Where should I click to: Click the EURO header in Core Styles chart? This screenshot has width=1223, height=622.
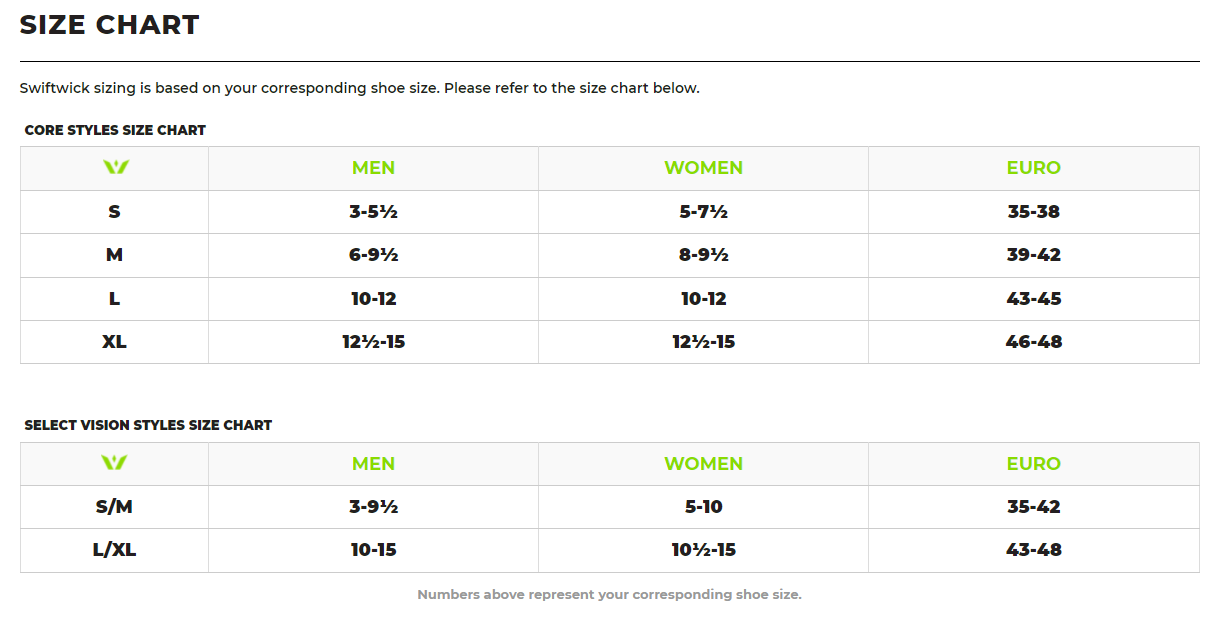[x=1033, y=168]
